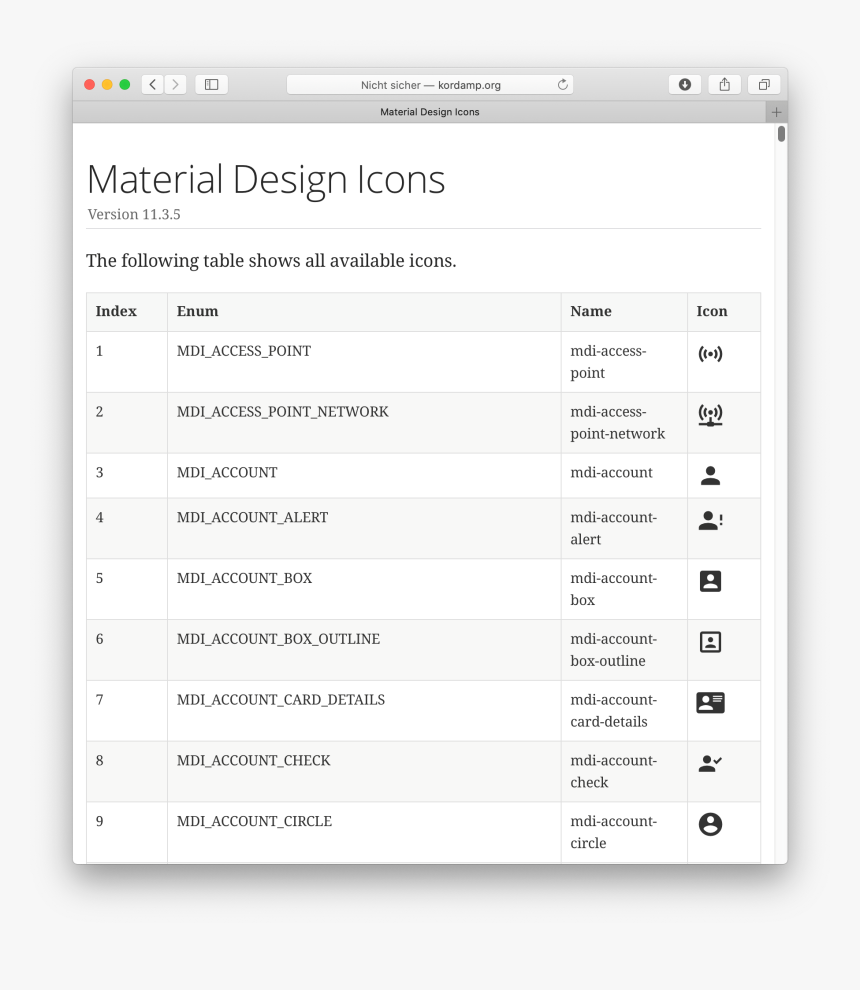Screen dimensions: 860x990
Task: Click the mdi-account-check name cell
Action: (624, 772)
